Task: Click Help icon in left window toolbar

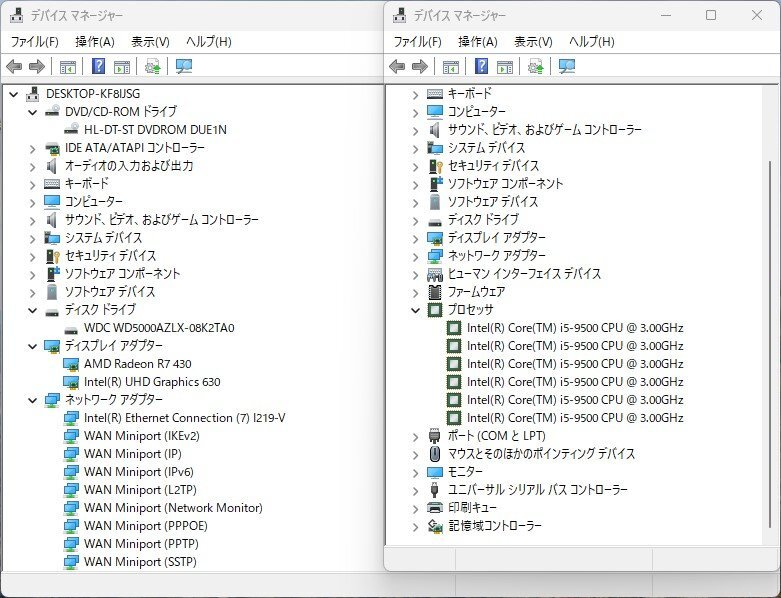Action: 99,66
